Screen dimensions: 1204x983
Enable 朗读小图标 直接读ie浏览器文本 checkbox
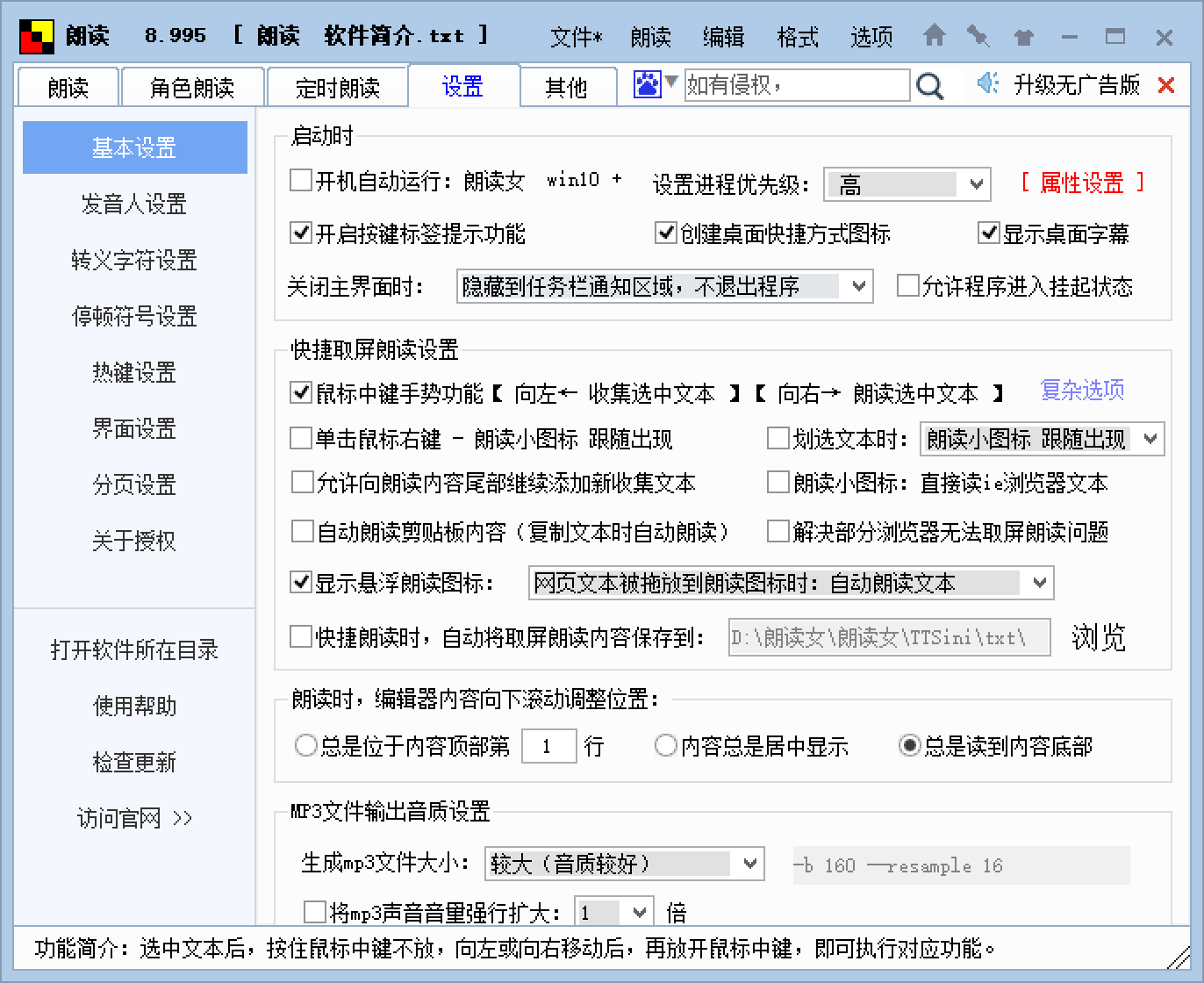pos(778,482)
